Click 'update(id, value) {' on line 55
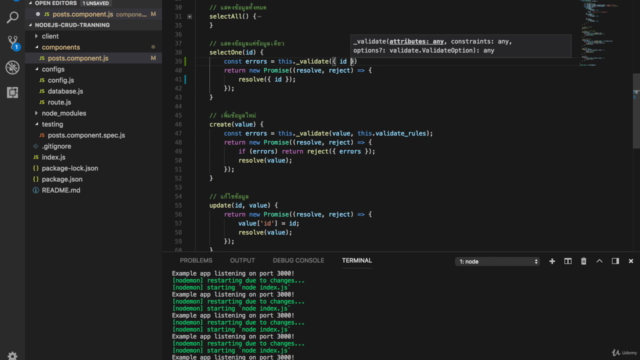This screenshot has width=640, height=360. 244,205
